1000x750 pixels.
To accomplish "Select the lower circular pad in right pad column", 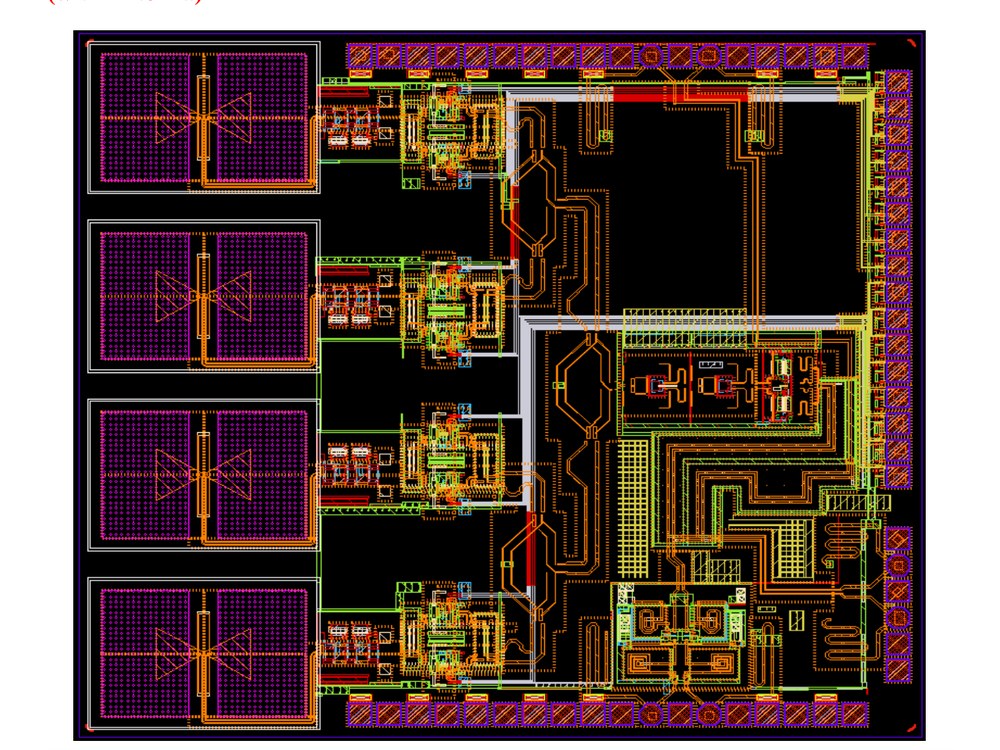I will [897, 617].
